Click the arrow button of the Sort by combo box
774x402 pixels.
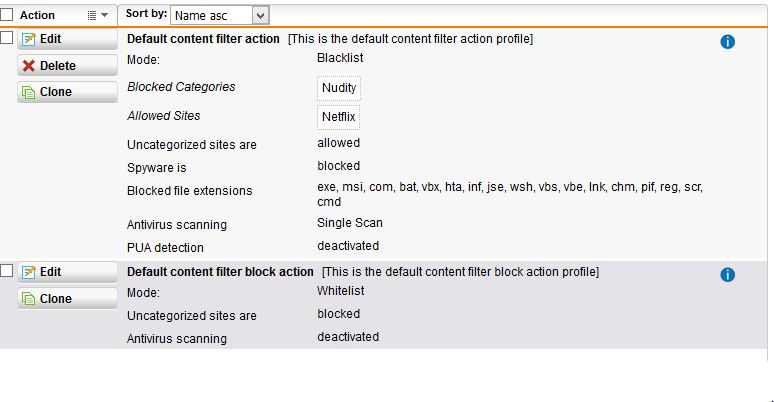(x=261, y=15)
